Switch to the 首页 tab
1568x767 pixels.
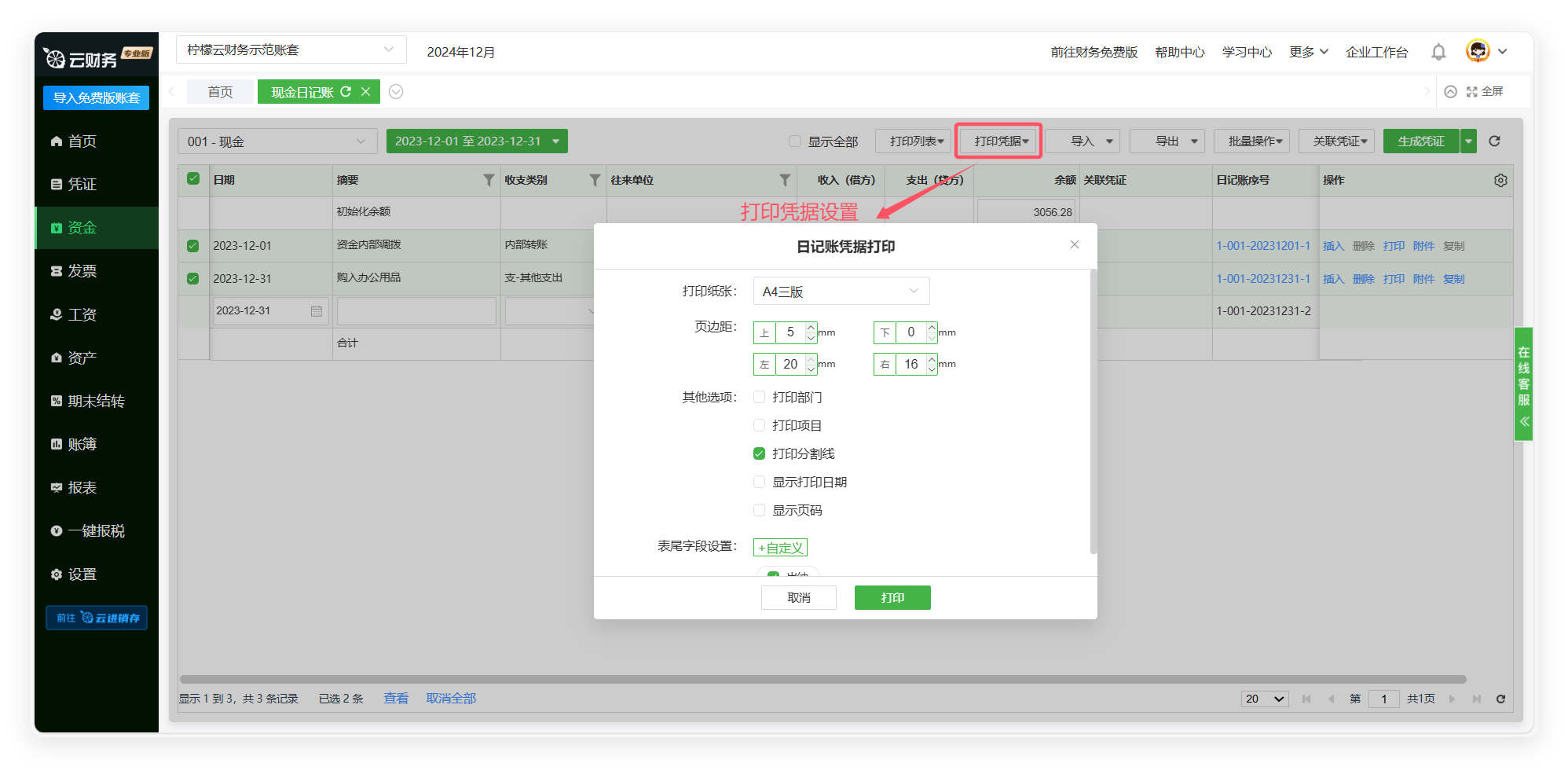pos(220,92)
